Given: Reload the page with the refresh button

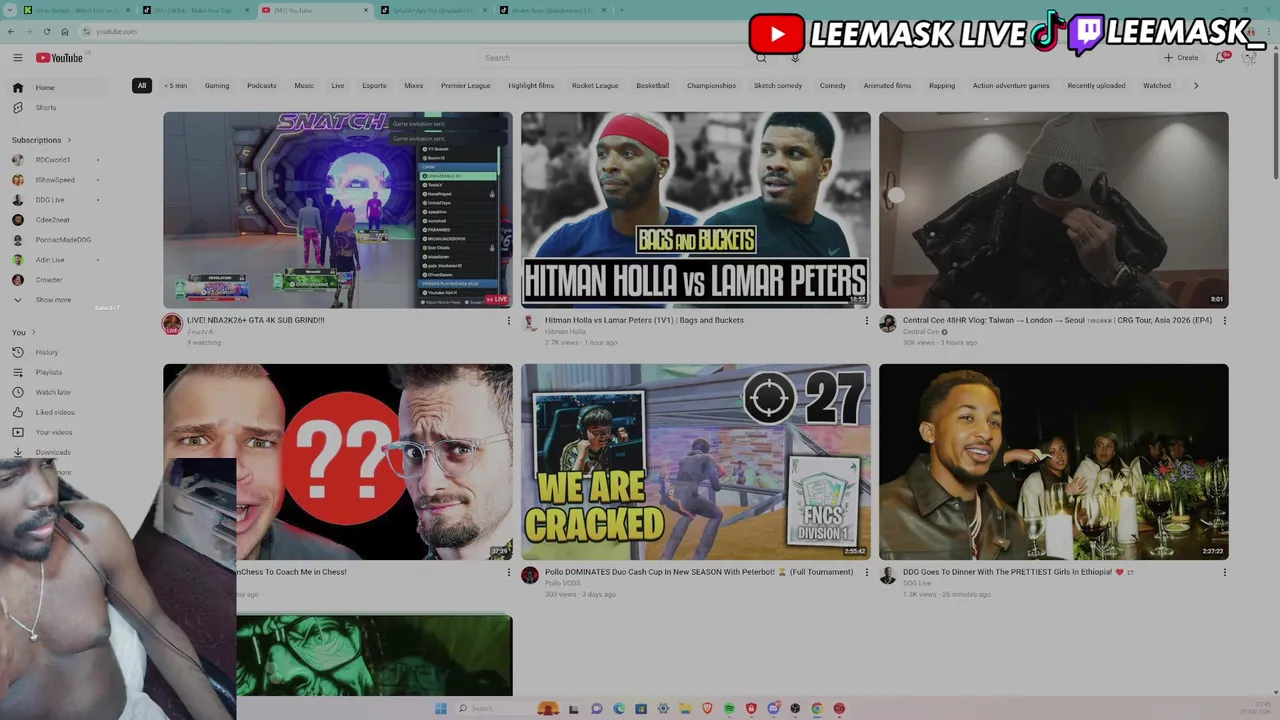Looking at the screenshot, I should click(x=46, y=31).
